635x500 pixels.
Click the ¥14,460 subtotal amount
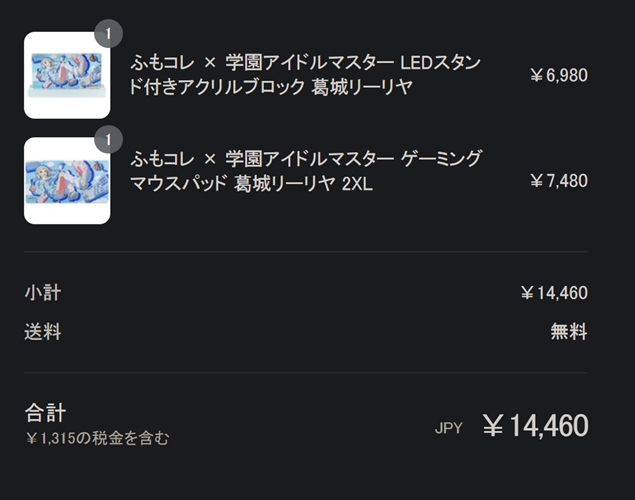tap(554, 293)
